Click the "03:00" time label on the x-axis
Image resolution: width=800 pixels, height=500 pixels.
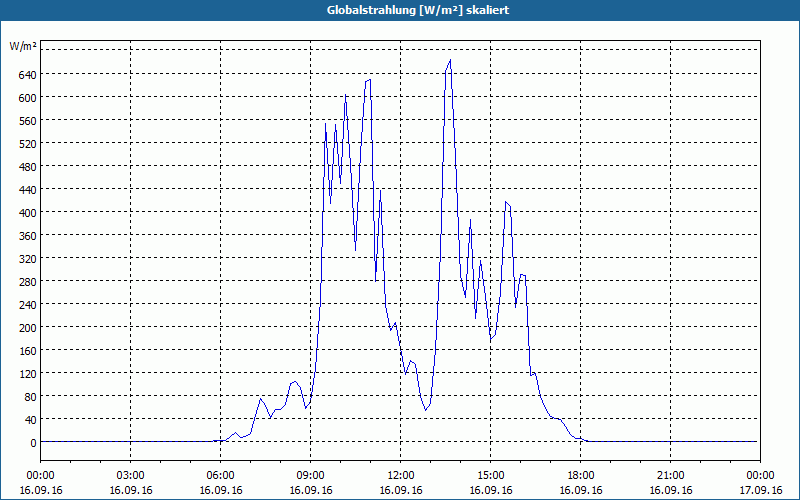[131, 476]
